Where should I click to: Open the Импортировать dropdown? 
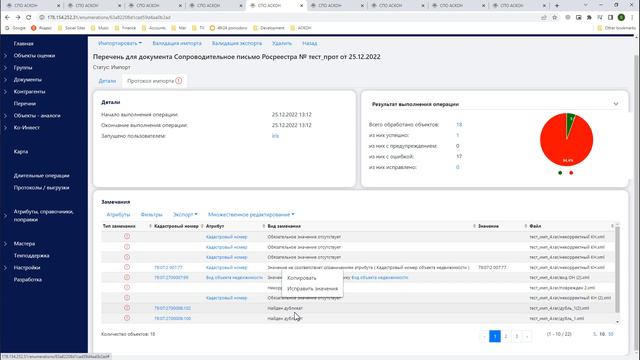120,43
